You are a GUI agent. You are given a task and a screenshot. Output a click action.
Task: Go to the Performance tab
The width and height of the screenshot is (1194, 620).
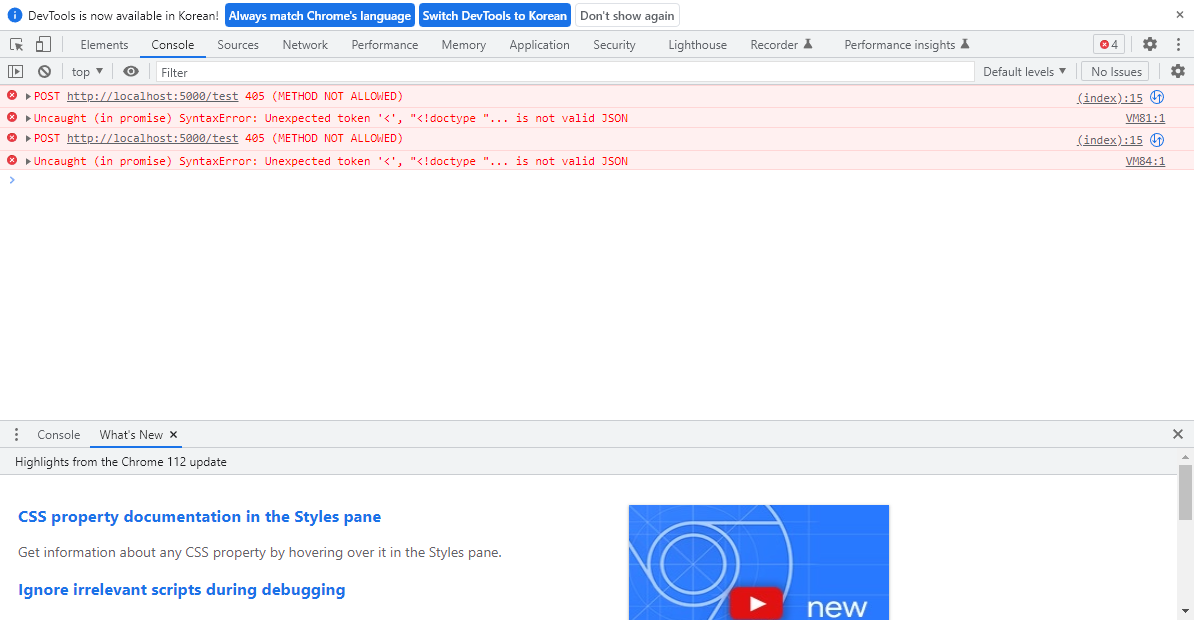pyautogui.click(x=385, y=45)
